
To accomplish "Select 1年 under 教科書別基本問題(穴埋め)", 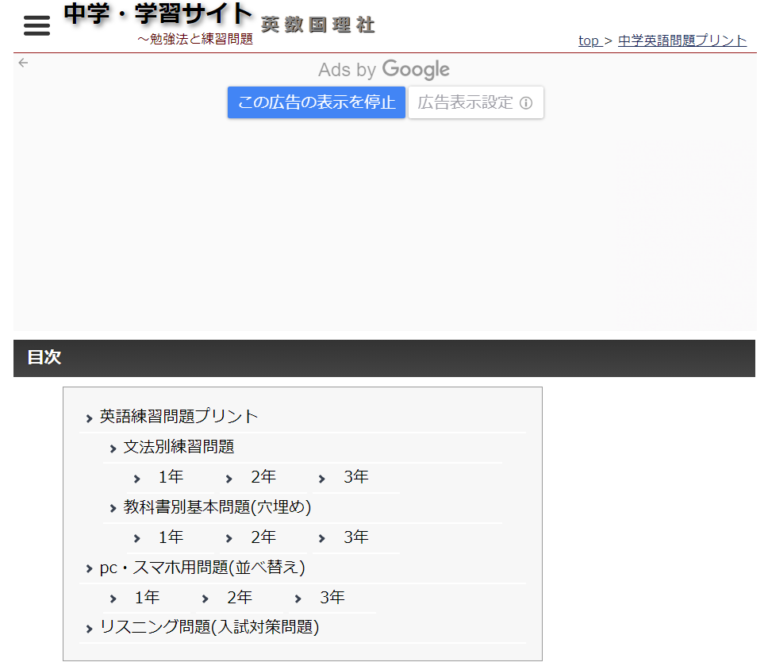I will [x=170, y=538].
